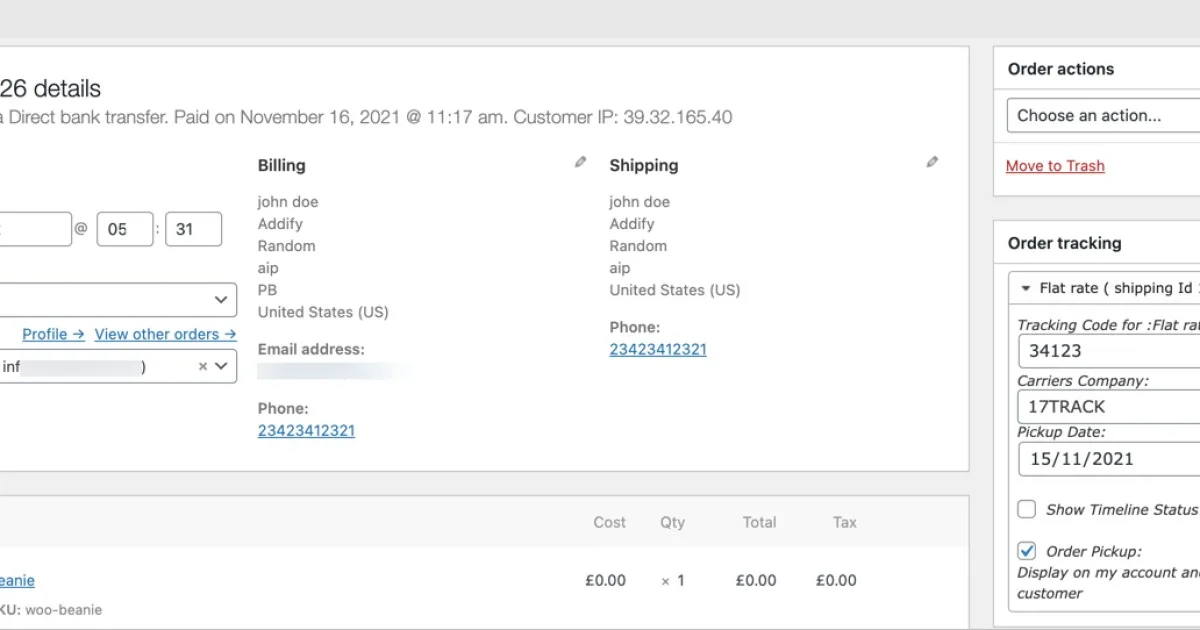This screenshot has width=1200, height=630.
Task: Edit billing address with pencil icon
Action: pyautogui.click(x=580, y=162)
